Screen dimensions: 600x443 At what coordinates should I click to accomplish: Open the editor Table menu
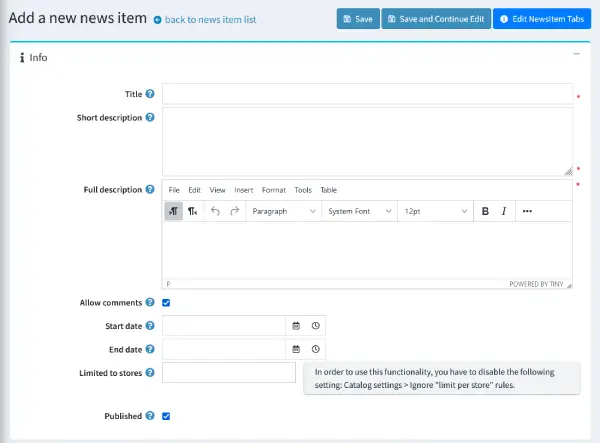tap(329, 190)
